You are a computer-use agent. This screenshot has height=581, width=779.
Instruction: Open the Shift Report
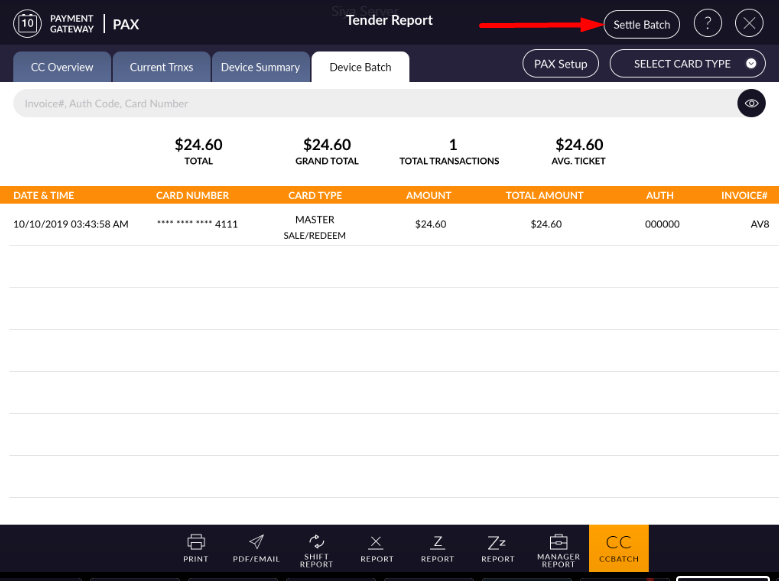point(316,549)
